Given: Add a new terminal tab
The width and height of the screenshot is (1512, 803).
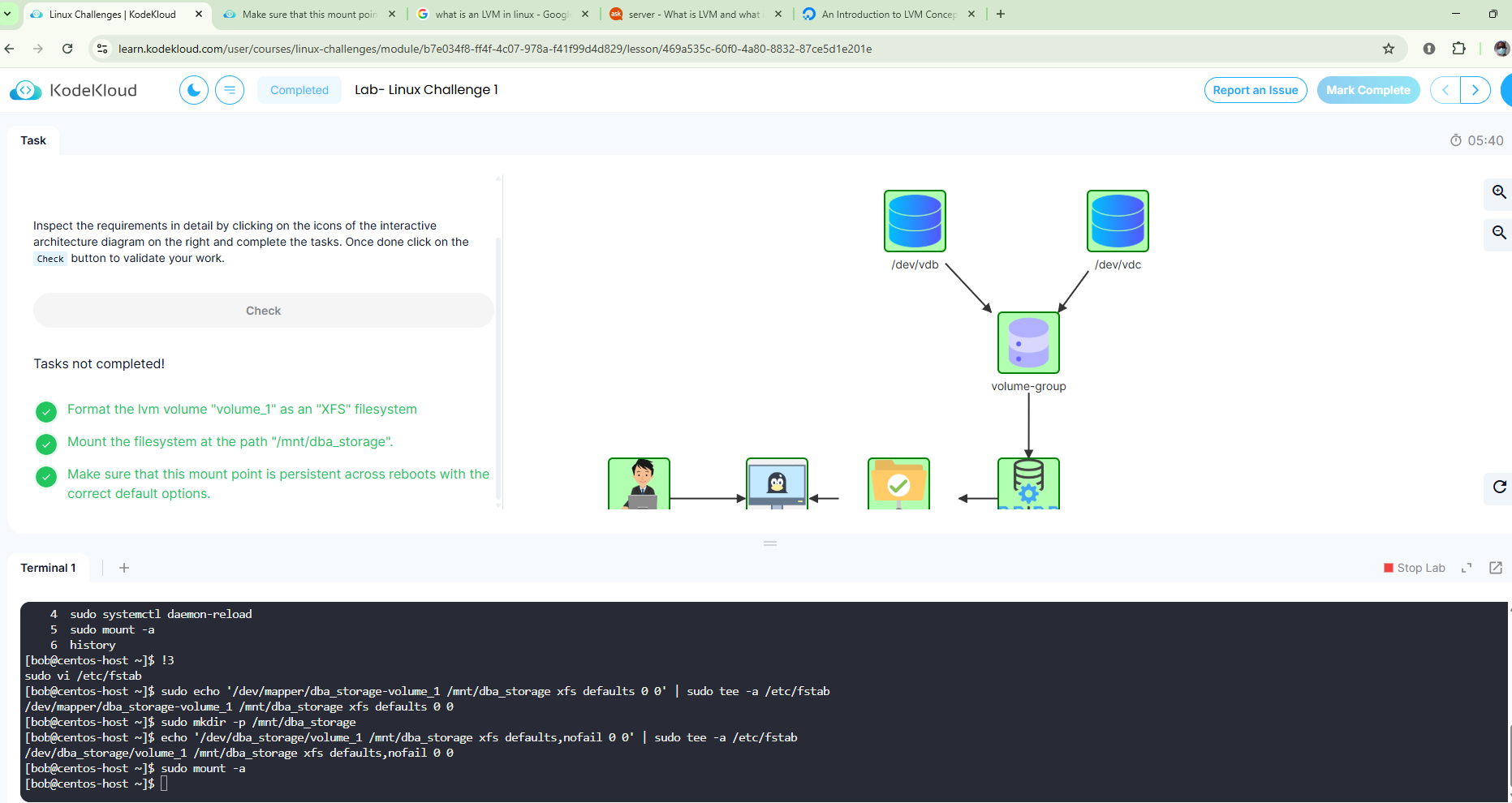Looking at the screenshot, I should pyautogui.click(x=124, y=568).
